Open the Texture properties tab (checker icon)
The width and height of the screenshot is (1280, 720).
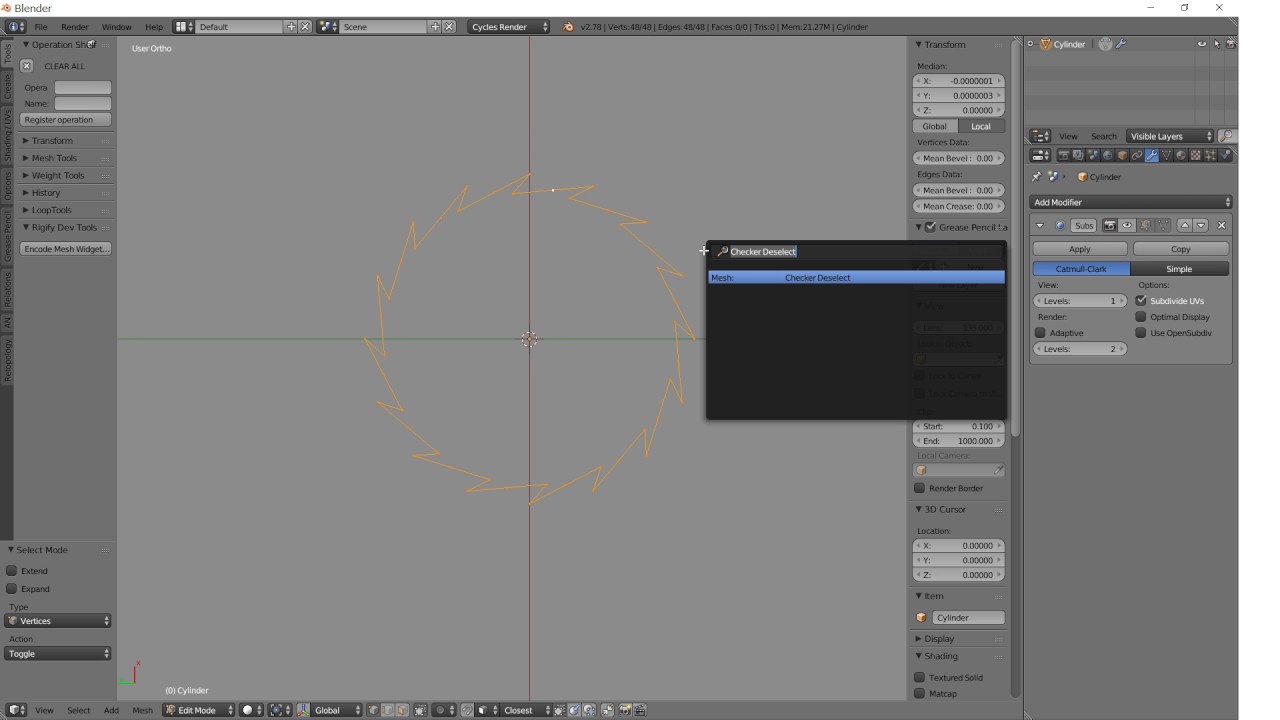(1195, 155)
